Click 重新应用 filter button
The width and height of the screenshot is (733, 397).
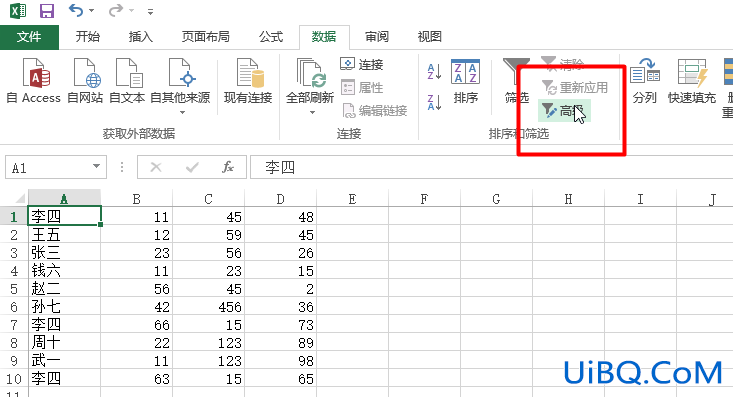click(x=575, y=87)
